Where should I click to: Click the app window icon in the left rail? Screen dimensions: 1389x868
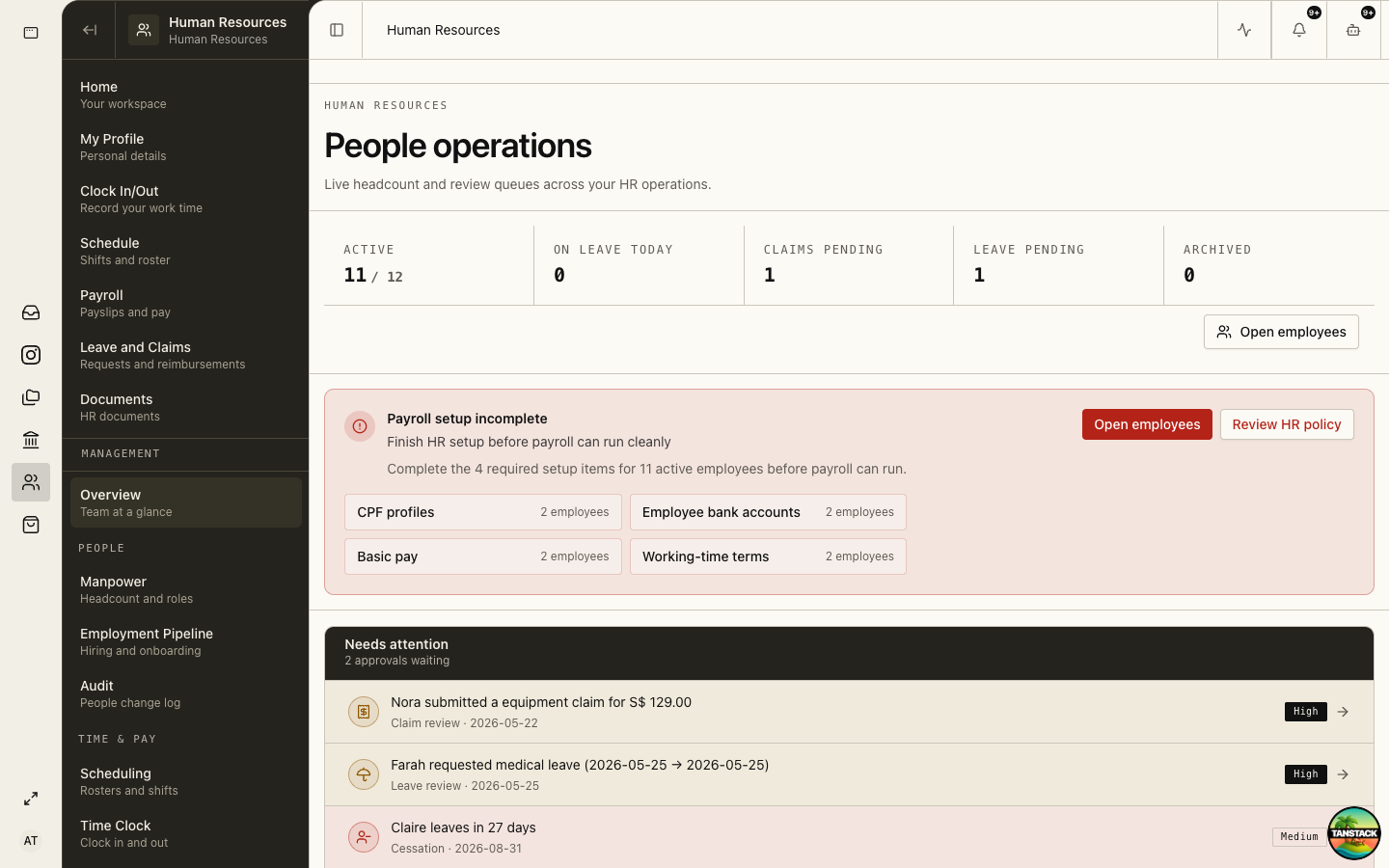coord(31,33)
